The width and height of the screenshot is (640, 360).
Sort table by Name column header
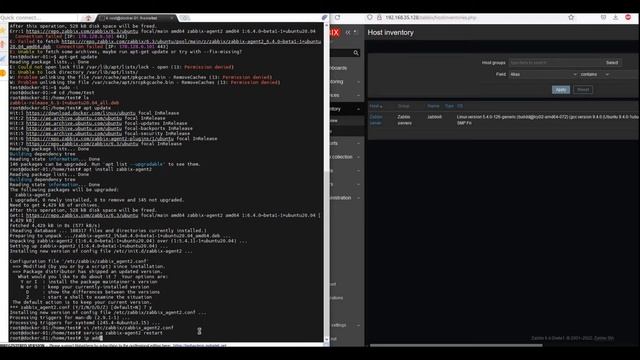tap(433, 106)
